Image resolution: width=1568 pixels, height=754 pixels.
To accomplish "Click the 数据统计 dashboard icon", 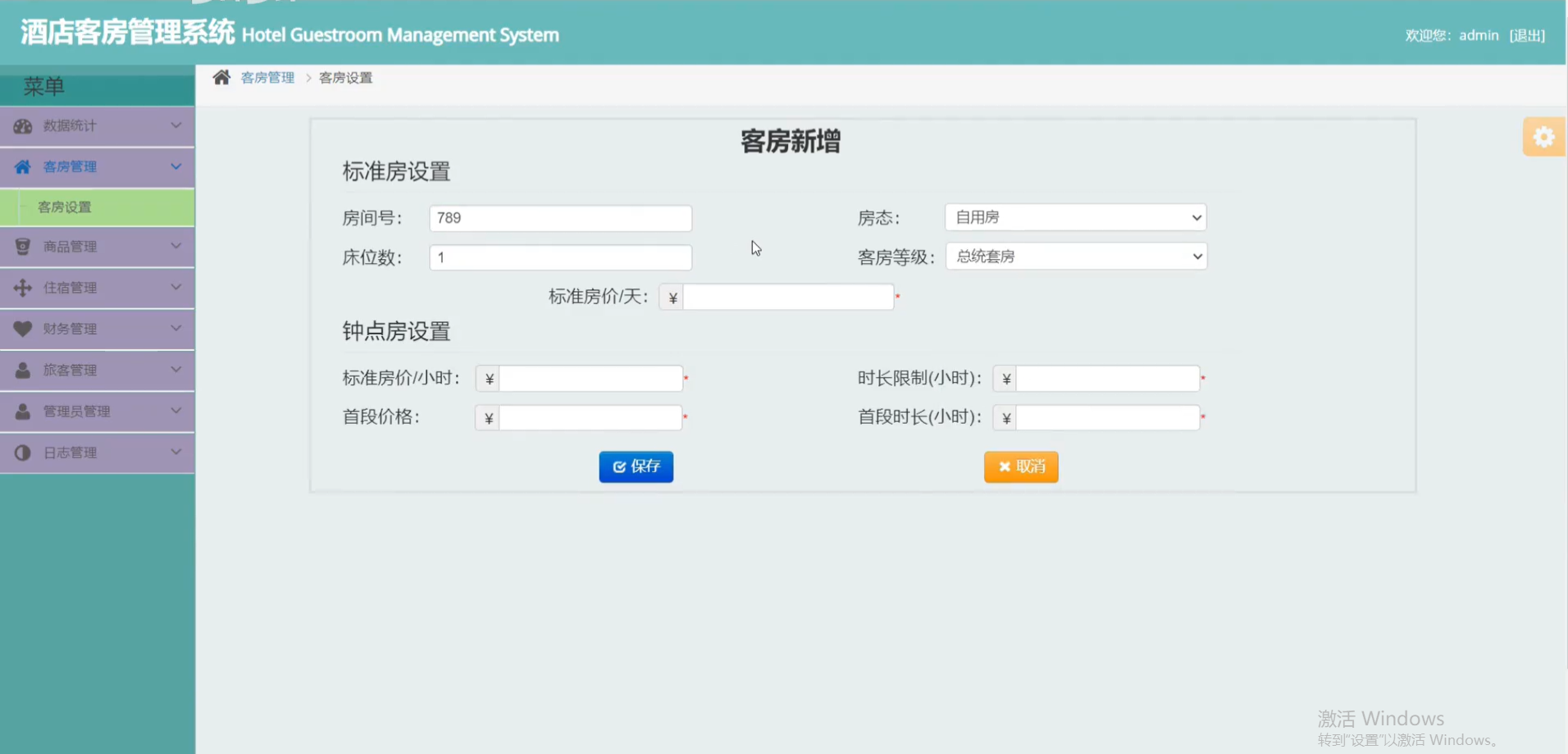I will (x=23, y=126).
